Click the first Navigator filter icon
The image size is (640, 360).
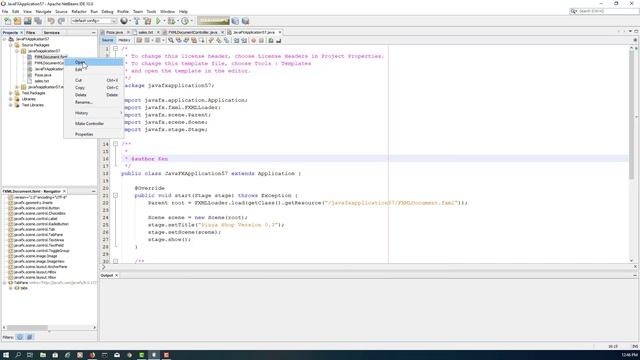click(x=20, y=337)
